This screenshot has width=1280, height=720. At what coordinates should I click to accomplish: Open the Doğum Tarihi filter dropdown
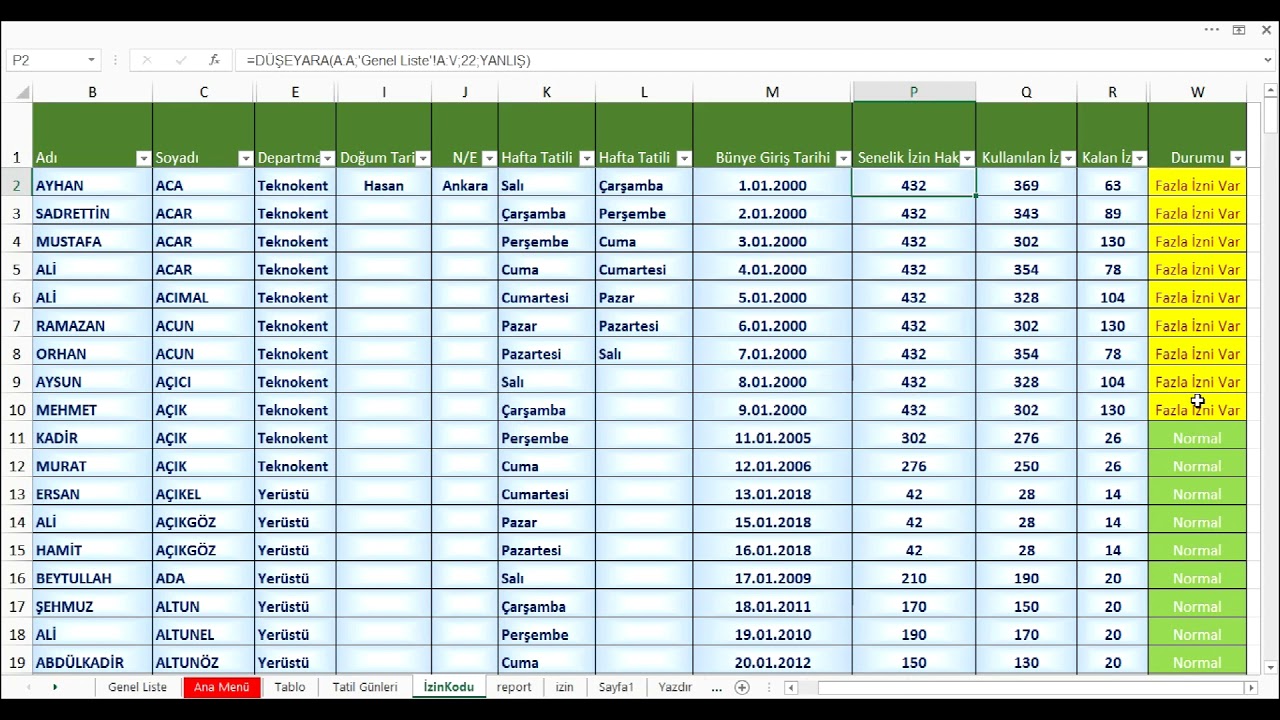[x=423, y=158]
